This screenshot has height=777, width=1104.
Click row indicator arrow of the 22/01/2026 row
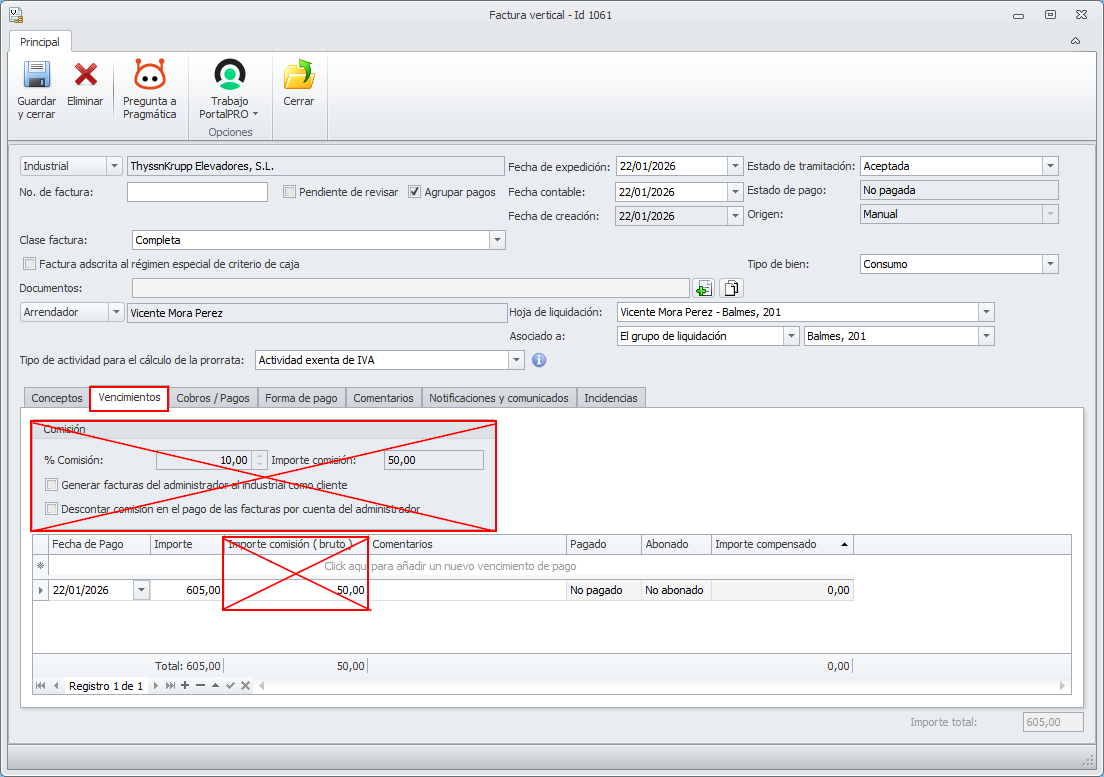[x=40, y=590]
